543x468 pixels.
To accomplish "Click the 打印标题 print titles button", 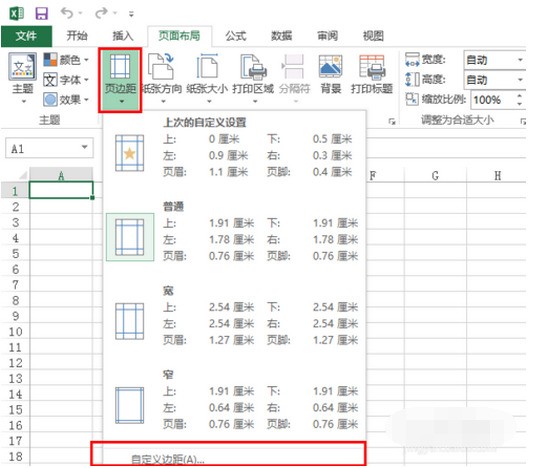I will click(372, 74).
